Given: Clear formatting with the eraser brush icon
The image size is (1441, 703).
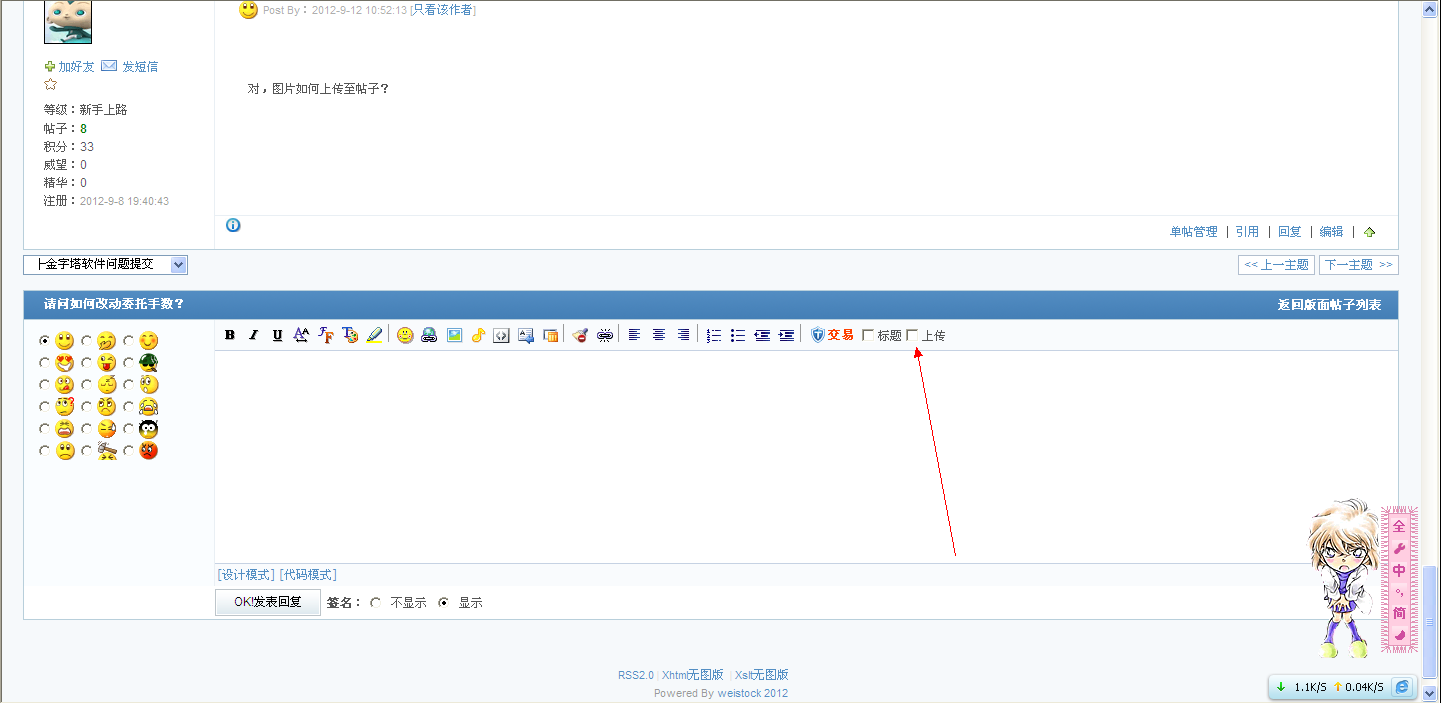Looking at the screenshot, I should pyautogui.click(x=580, y=335).
